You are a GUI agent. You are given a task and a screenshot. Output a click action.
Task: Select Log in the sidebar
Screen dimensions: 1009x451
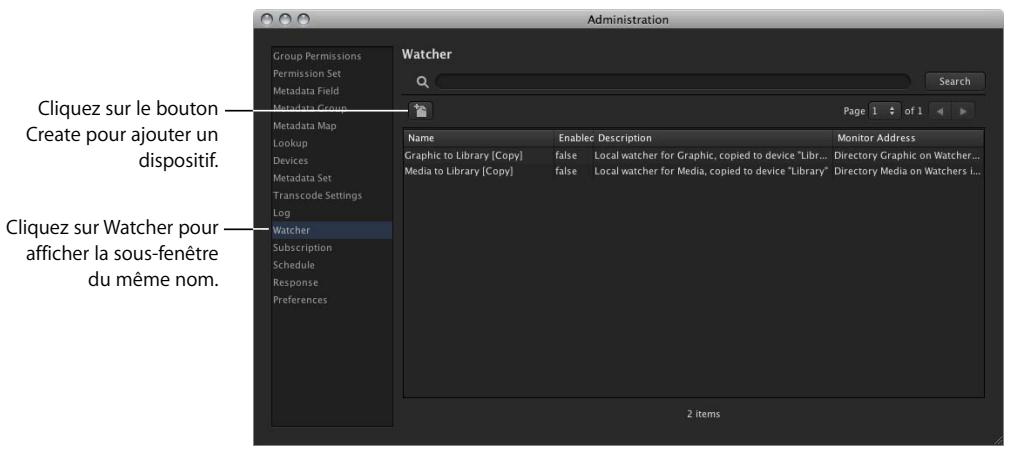(x=281, y=212)
